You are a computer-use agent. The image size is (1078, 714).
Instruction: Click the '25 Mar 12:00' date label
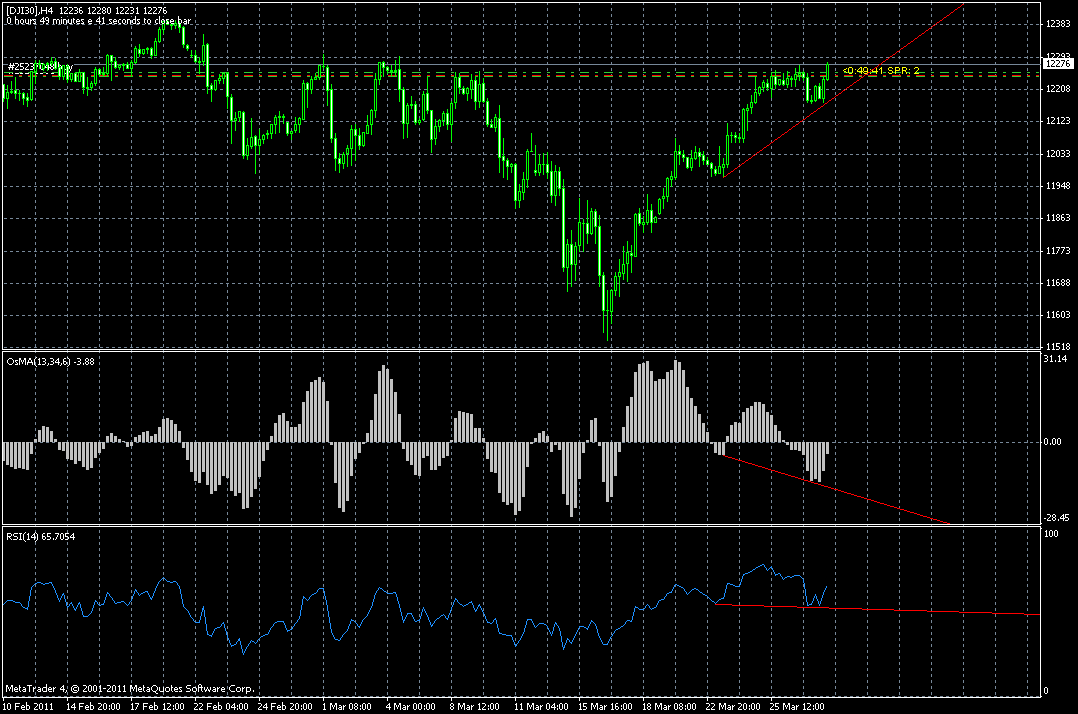pyautogui.click(x=797, y=706)
